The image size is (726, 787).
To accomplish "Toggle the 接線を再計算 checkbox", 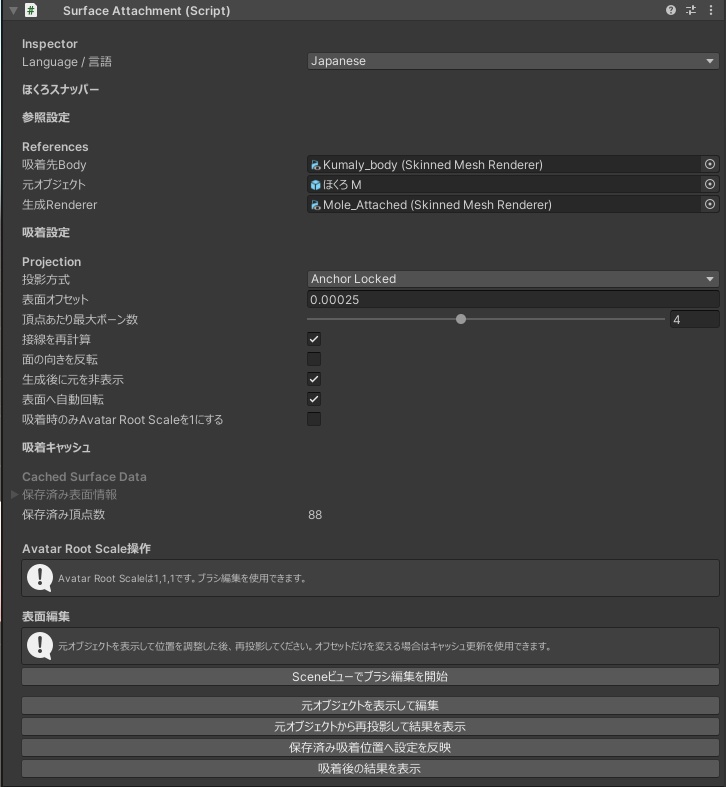I will (x=314, y=339).
